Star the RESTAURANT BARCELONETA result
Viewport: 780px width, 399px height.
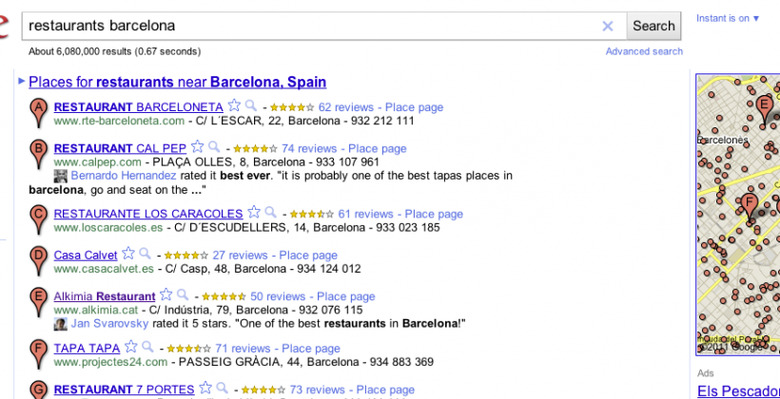234,105
